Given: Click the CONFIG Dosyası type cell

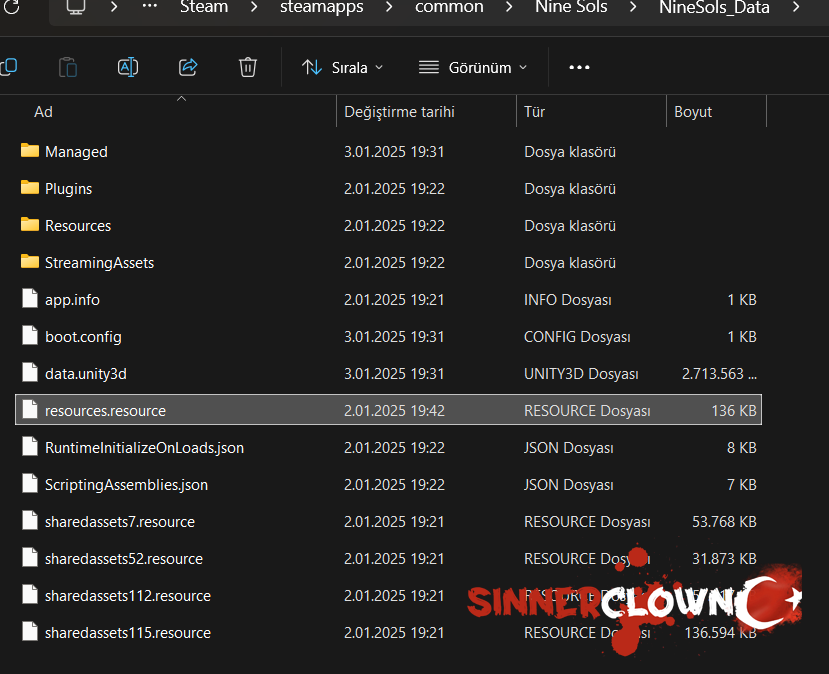Looking at the screenshot, I should pyautogui.click(x=577, y=337).
